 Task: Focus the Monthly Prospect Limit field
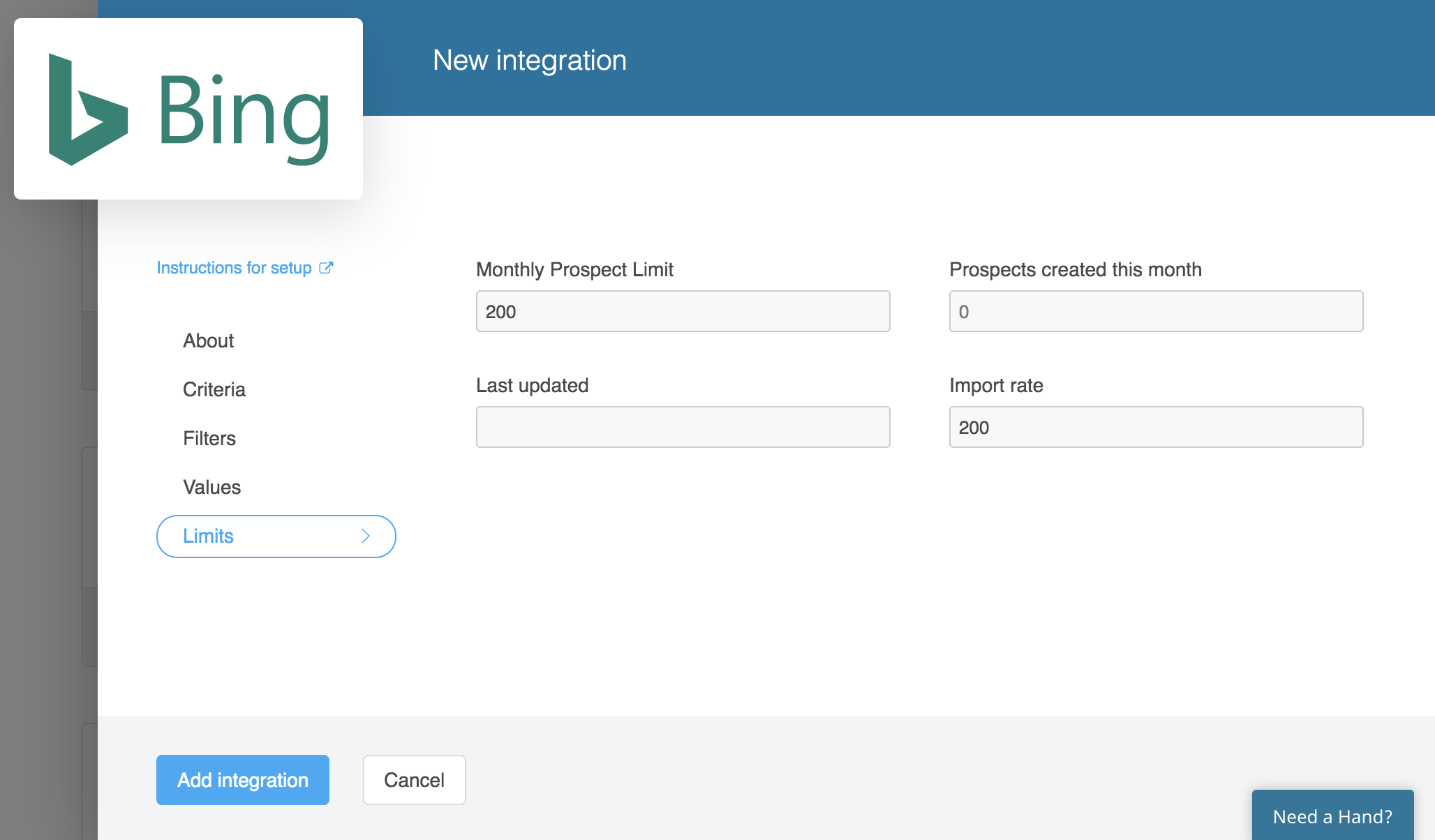683,311
